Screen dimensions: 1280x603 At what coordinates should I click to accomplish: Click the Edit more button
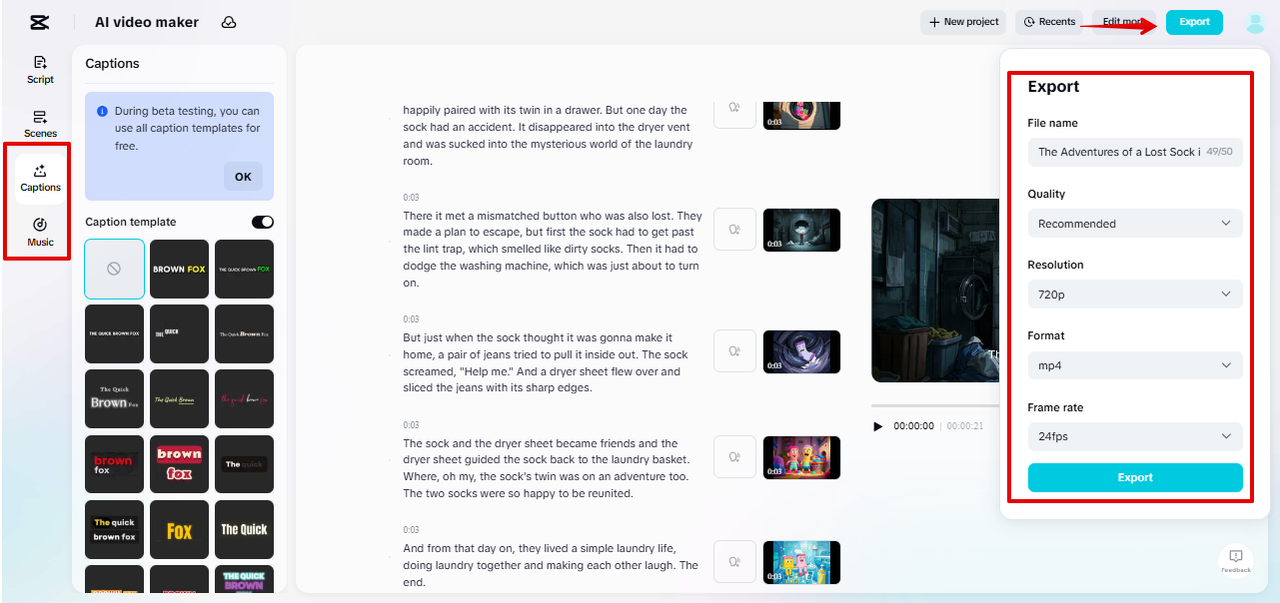[1125, 22]
